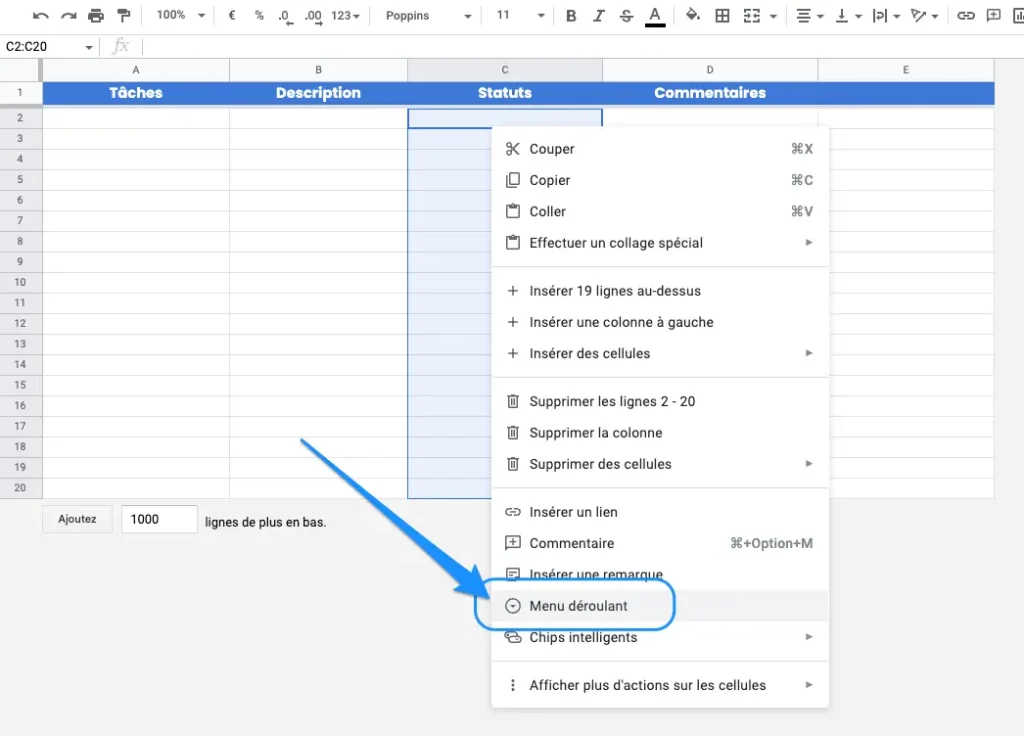
Task: Undo the last action
Action: pyautogui.click(x=40, y=15)
